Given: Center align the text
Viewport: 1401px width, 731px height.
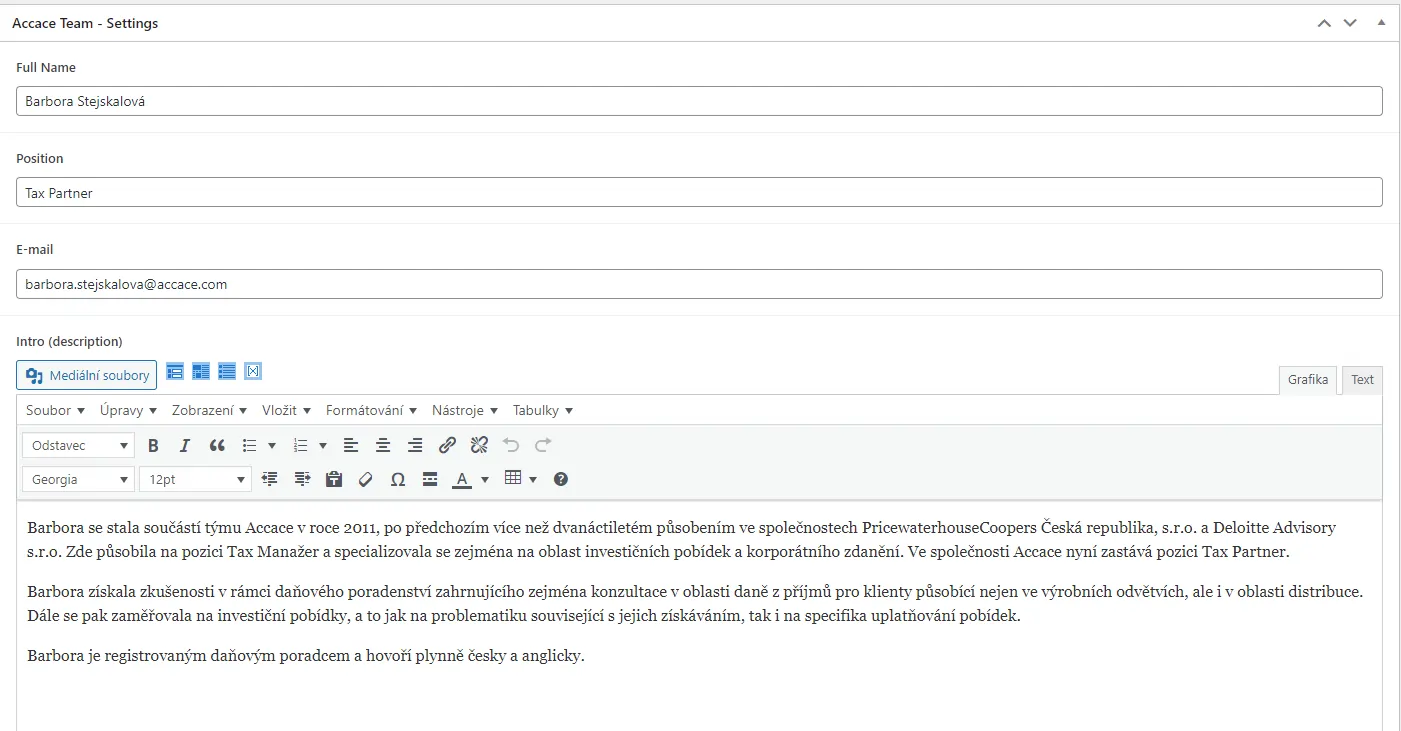Looking at the screenshot, I should coord(382,446).
